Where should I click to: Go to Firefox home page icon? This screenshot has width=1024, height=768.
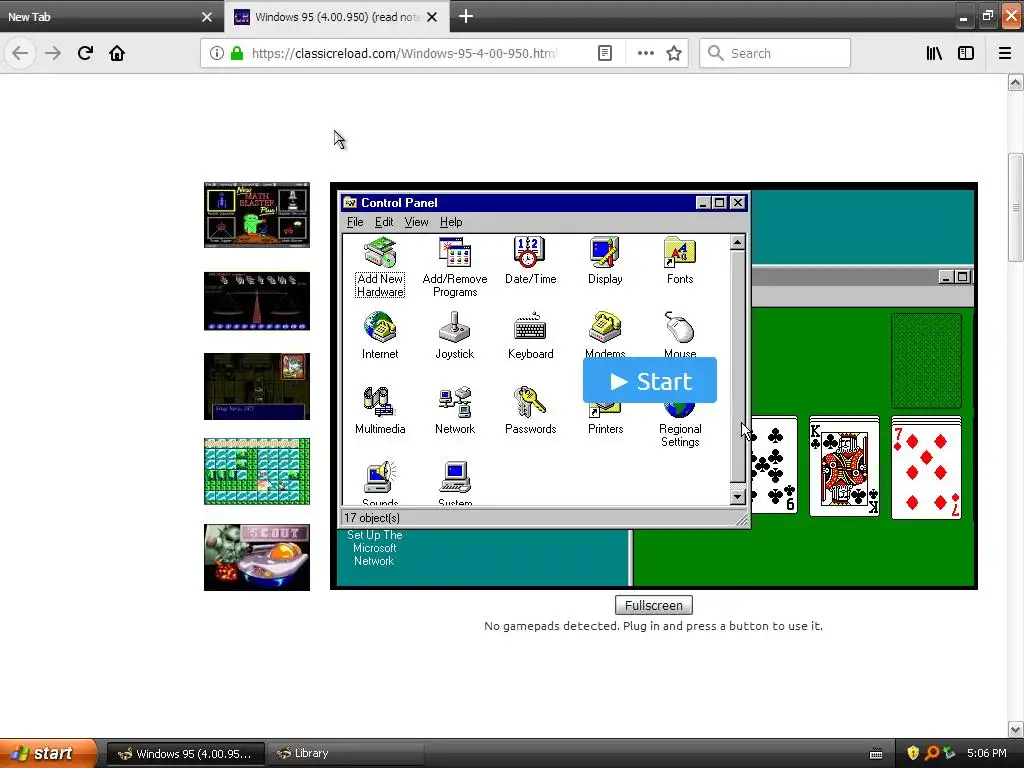pos(117,53)
